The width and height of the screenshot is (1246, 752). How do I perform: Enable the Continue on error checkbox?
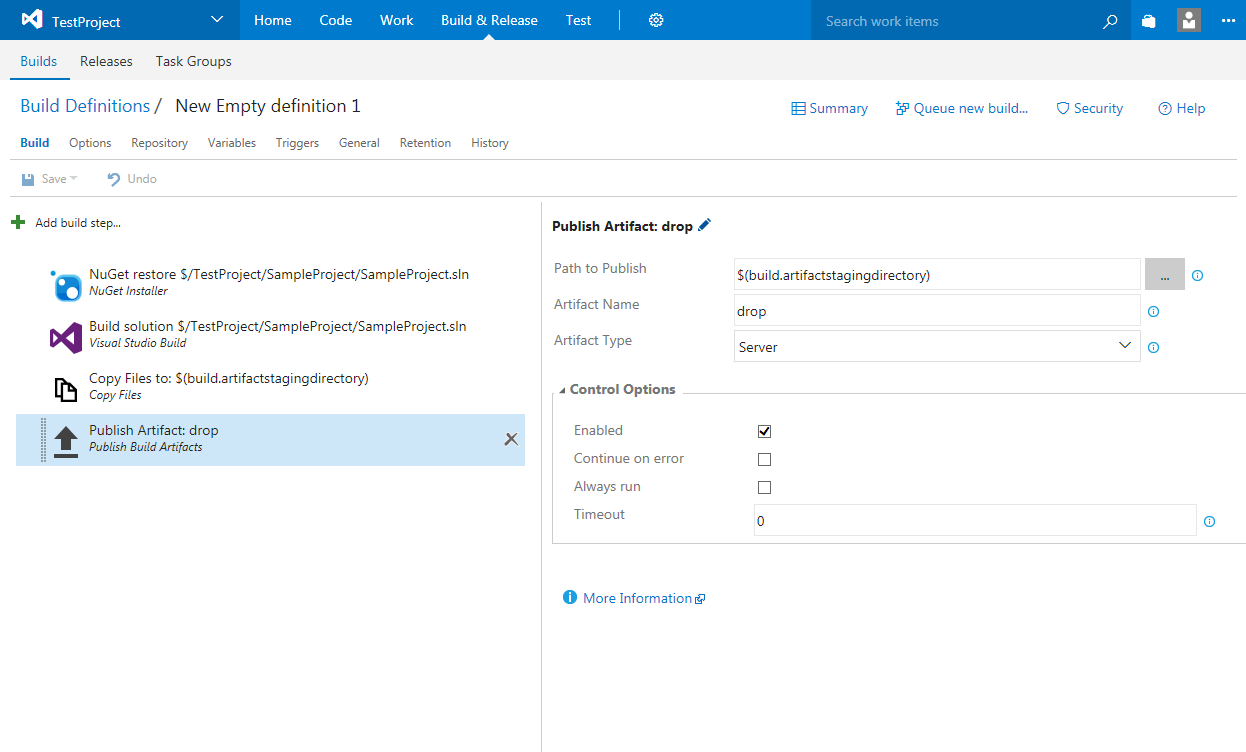764,460
